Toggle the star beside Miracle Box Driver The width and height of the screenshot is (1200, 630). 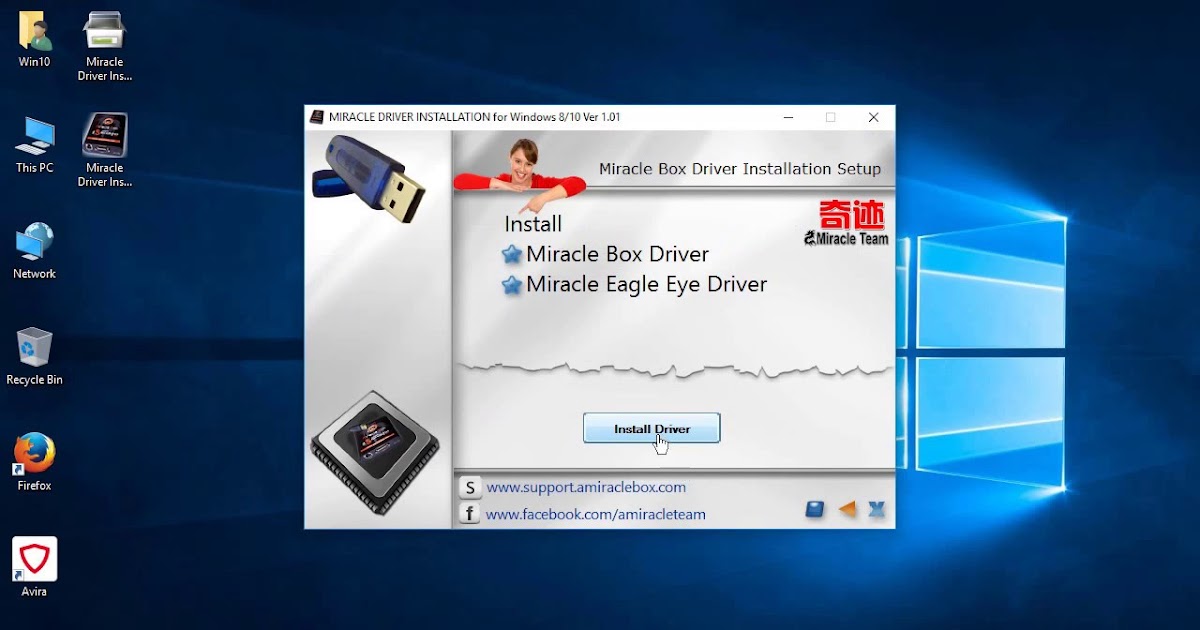point(512,254)
